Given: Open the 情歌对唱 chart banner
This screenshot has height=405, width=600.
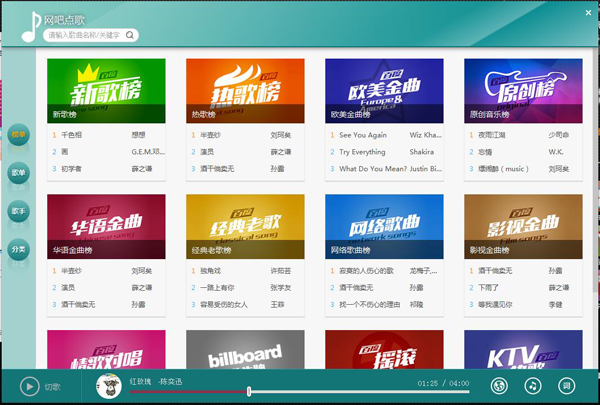Looking at the screenshot, I should click(106, 349).
